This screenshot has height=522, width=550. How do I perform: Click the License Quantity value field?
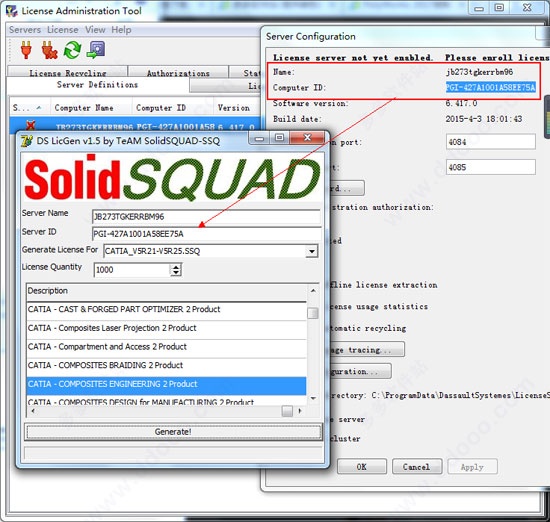pyautogui.click(x=132, y=270)
